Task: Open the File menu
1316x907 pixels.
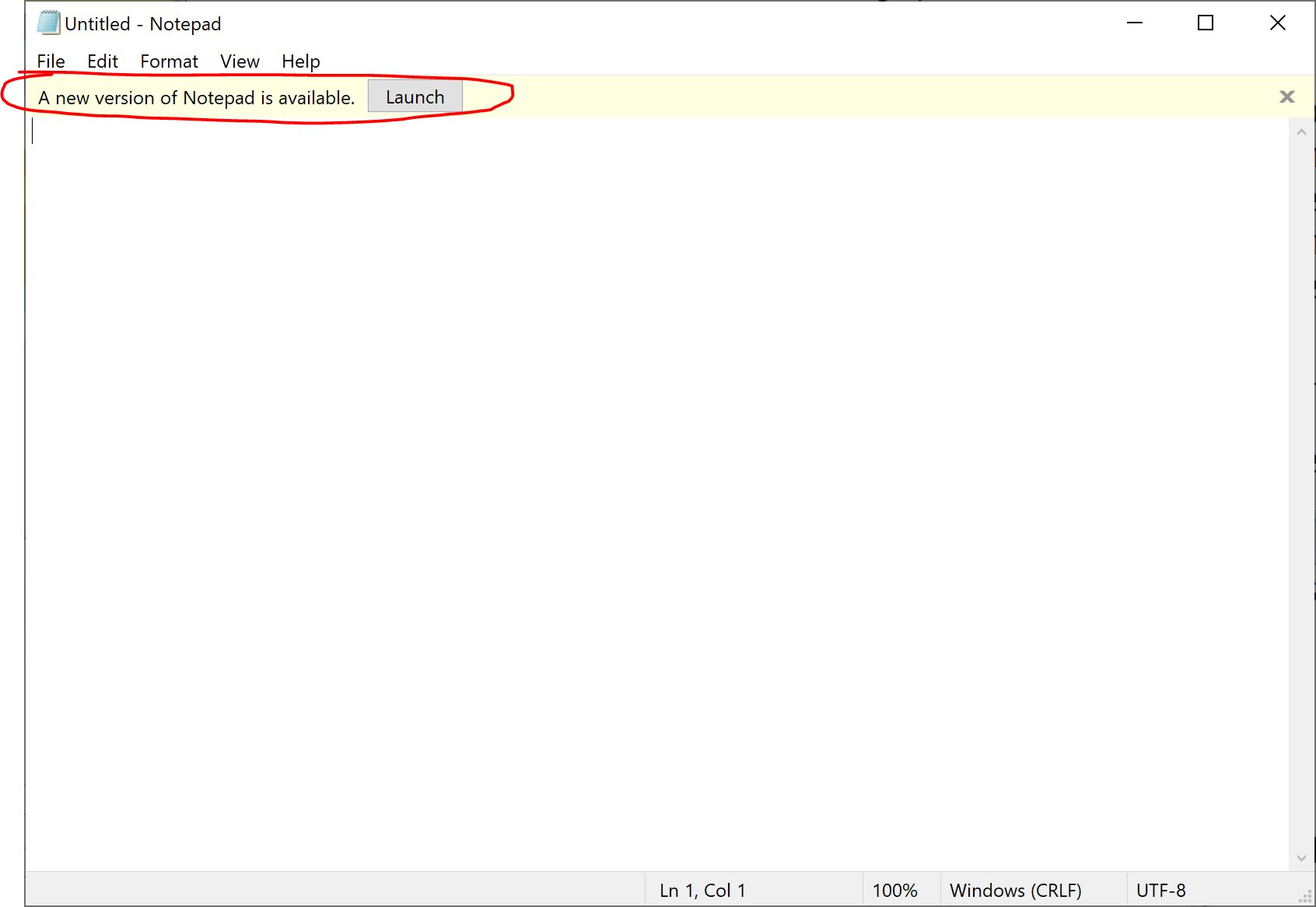Action: [51, 61]
